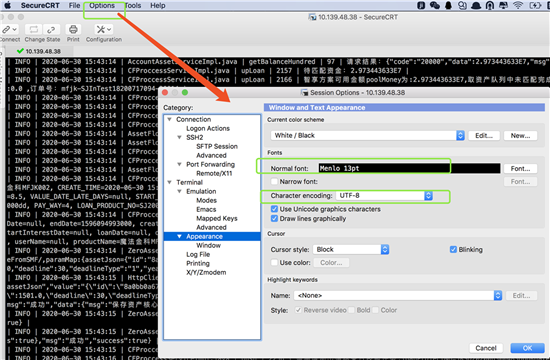This screenshot has width=550, height=360.
Task: Collapse the Appearance tree node
Action: pos(179,236)
